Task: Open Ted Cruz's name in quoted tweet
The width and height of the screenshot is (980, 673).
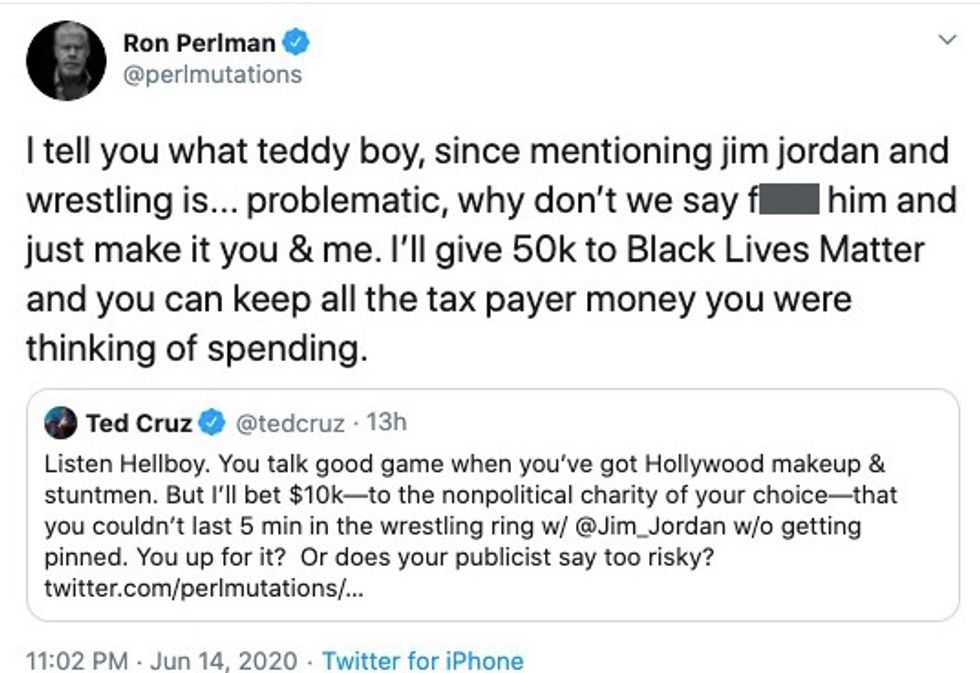Action: point(139,423)
